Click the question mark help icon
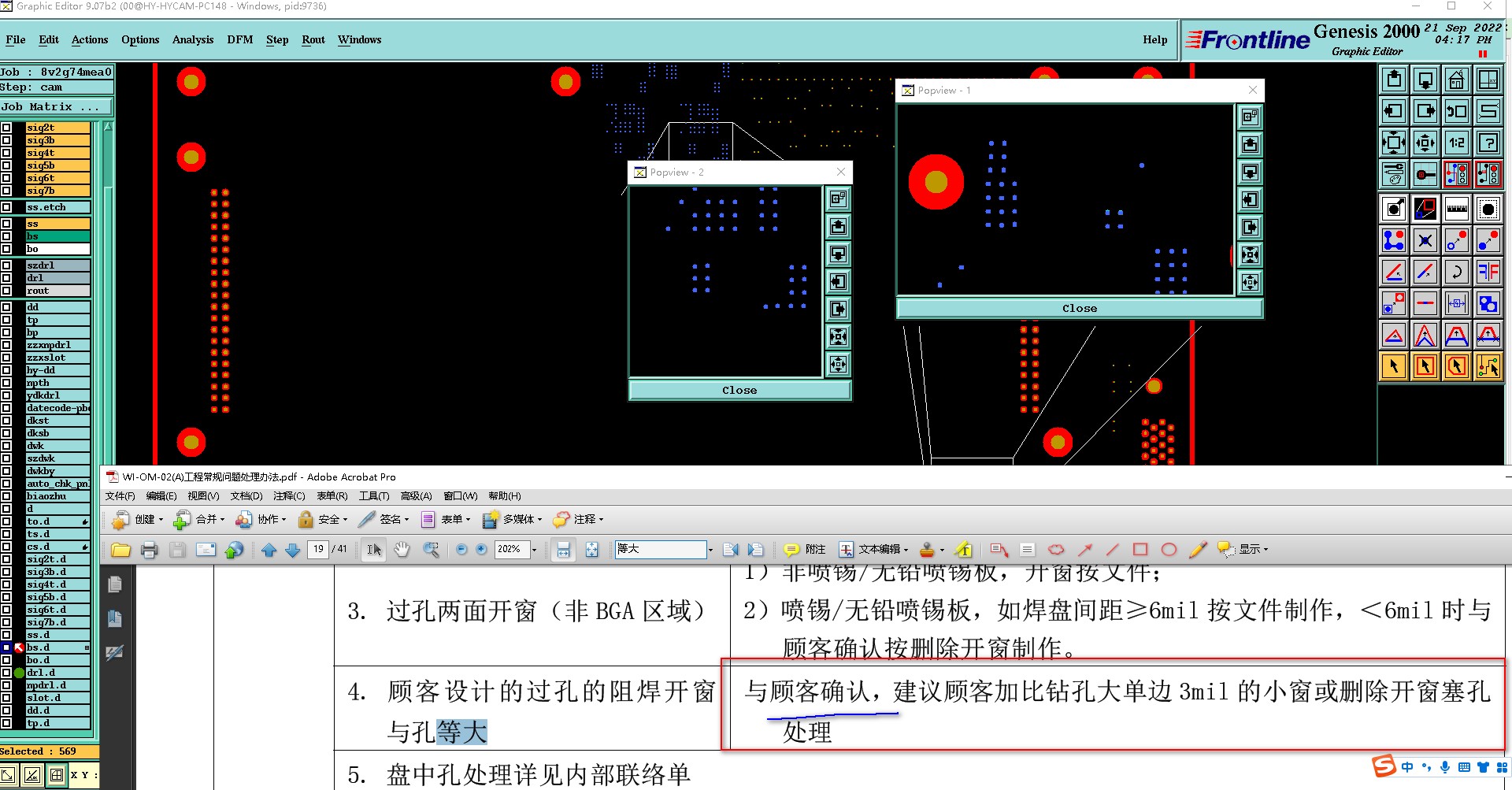 point(1488,143)
